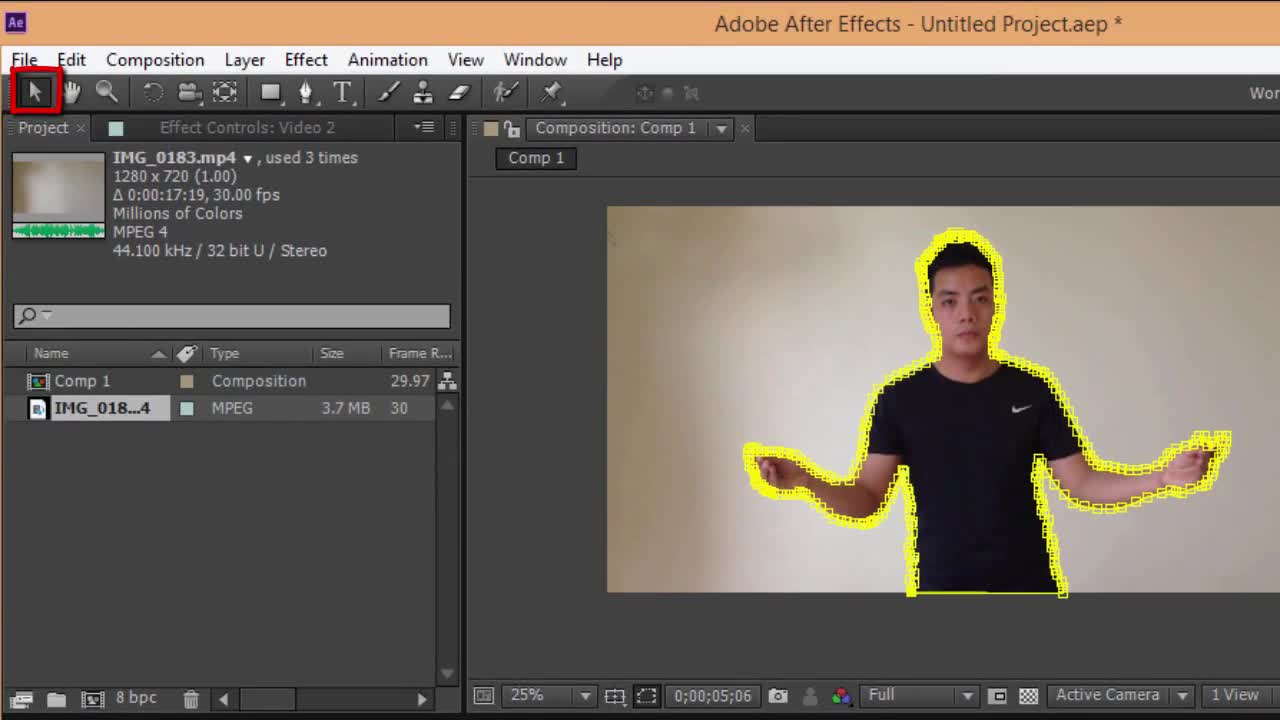Select the Pan Behind anchor point tool
1280x720 pixels.
point(225,92)
